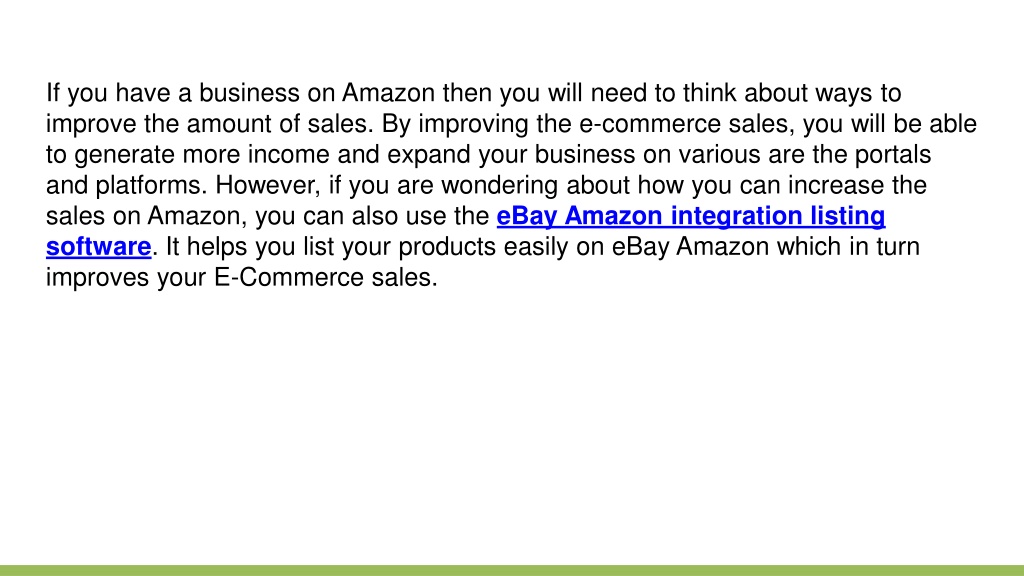Click the word 'However,' in the paragraph
Screen dimensions: 1024x576
click(268, 185)
